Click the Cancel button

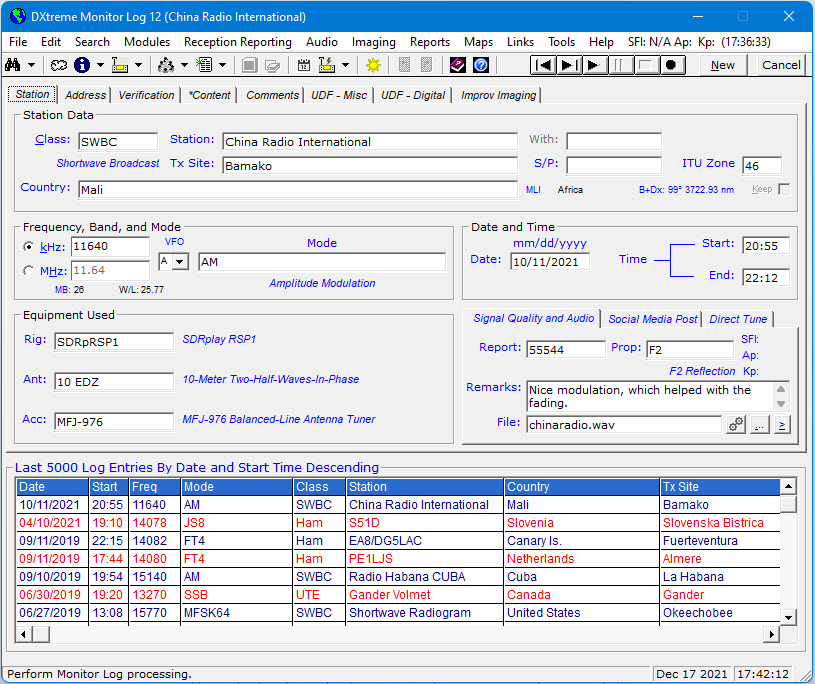781,65
